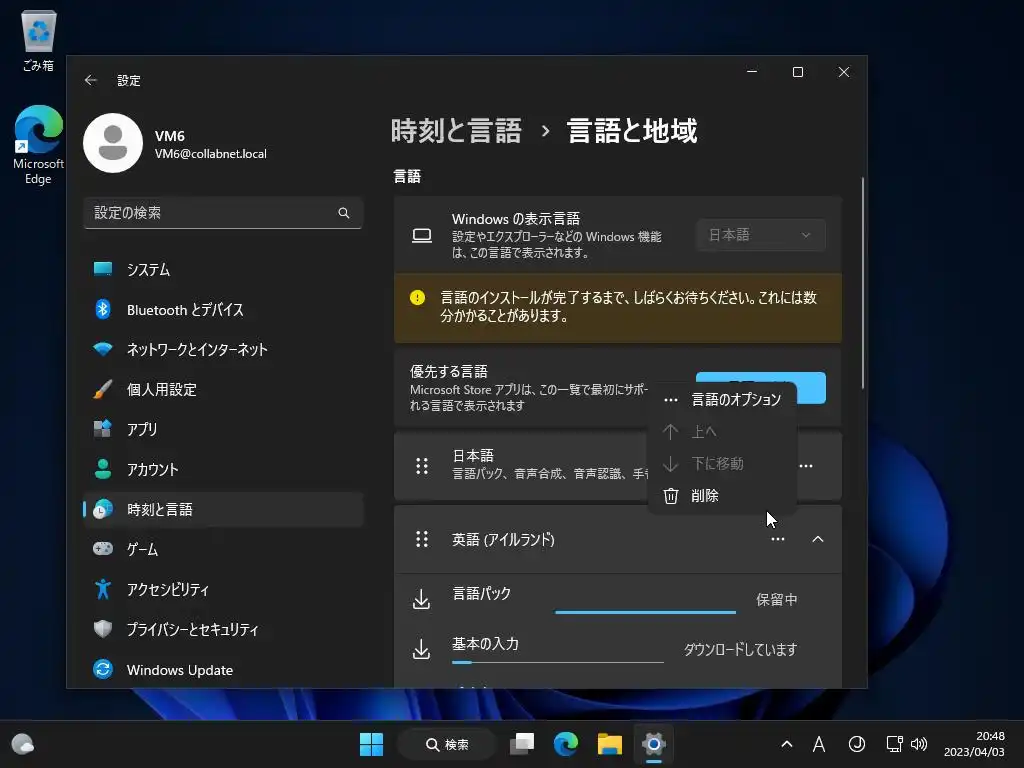Choose 言語のオプション from context menu

click(722, 400)
